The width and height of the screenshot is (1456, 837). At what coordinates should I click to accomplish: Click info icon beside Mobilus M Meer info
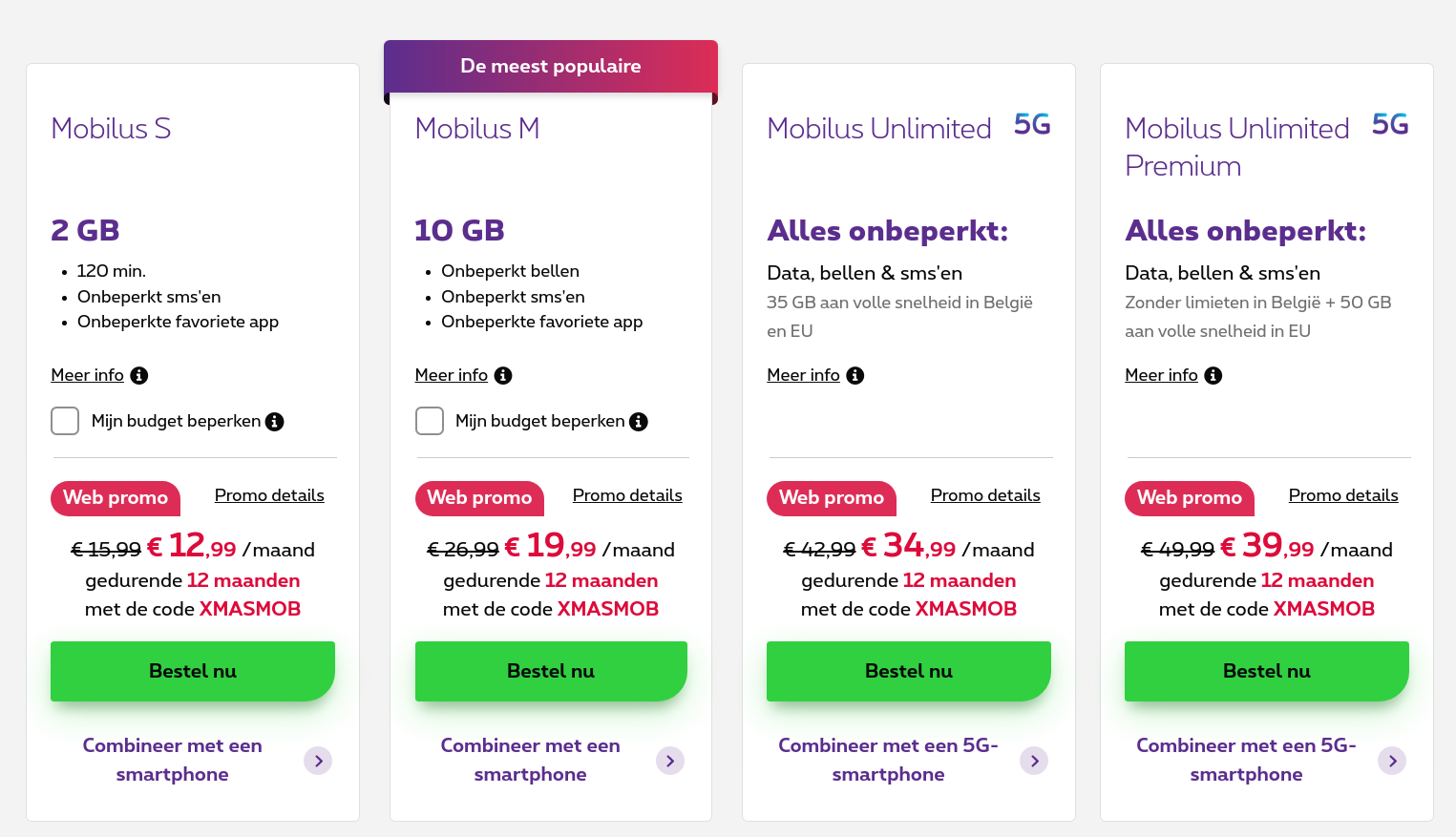coord(503,376)
